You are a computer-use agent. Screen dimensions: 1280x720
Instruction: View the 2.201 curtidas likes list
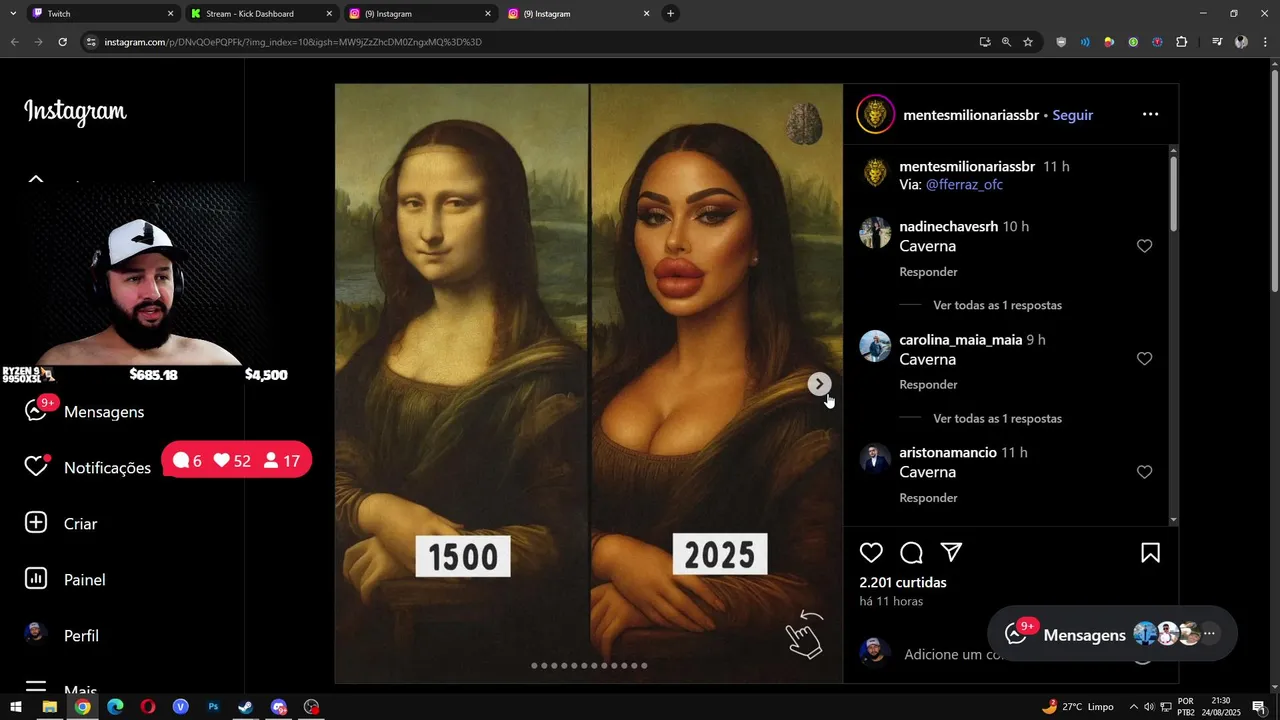coord(902,582)
